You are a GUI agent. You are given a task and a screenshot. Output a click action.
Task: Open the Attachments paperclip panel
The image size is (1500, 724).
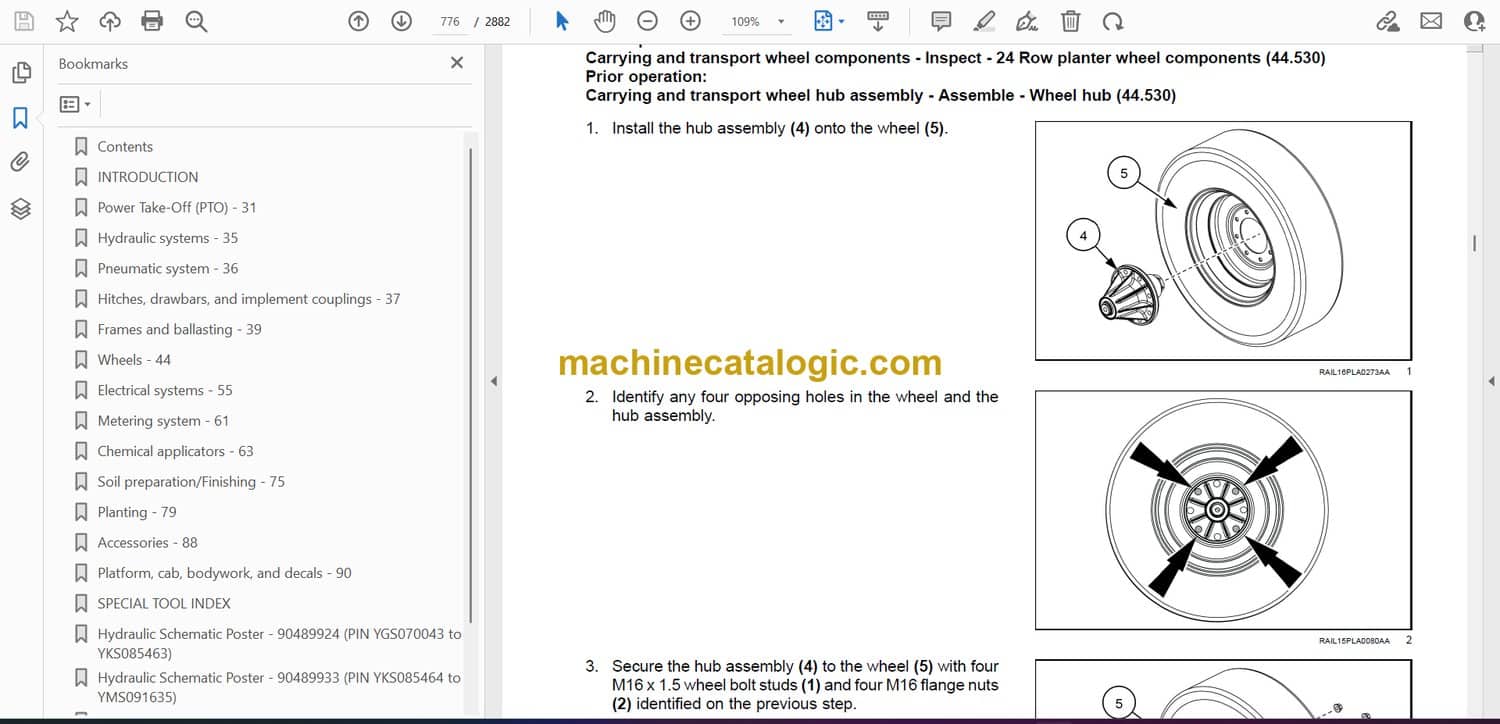[20, 162]
